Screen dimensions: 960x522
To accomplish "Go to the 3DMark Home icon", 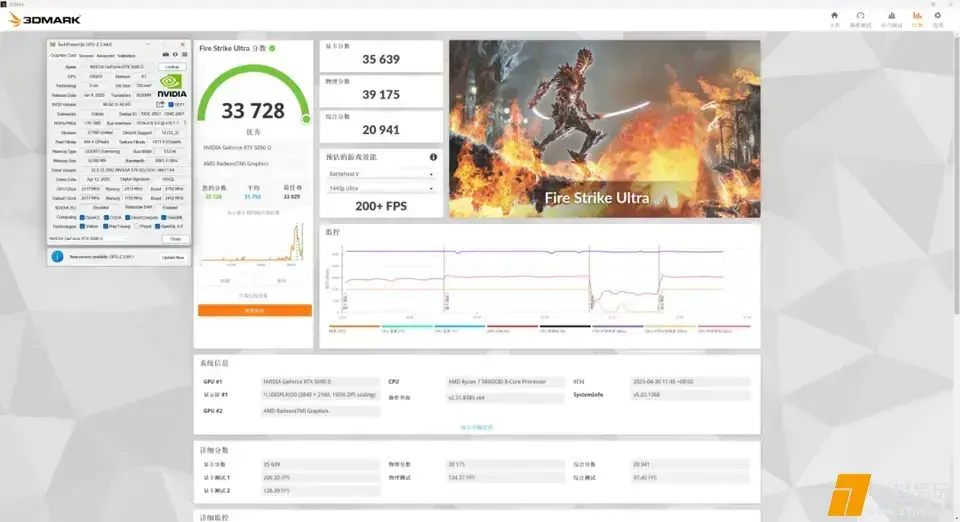I will point(834,15).
